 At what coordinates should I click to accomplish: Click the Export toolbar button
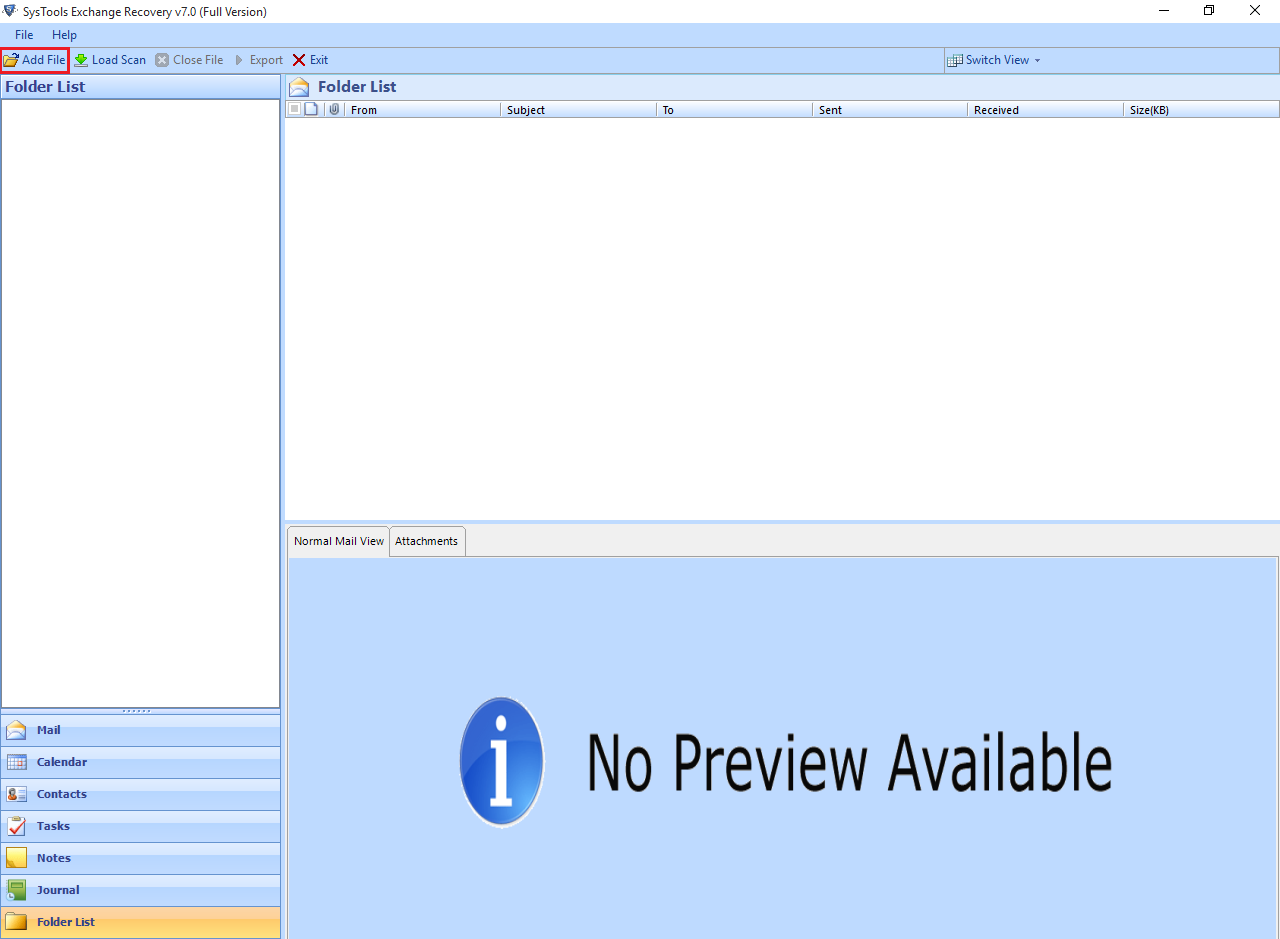(x=258, y=60)
